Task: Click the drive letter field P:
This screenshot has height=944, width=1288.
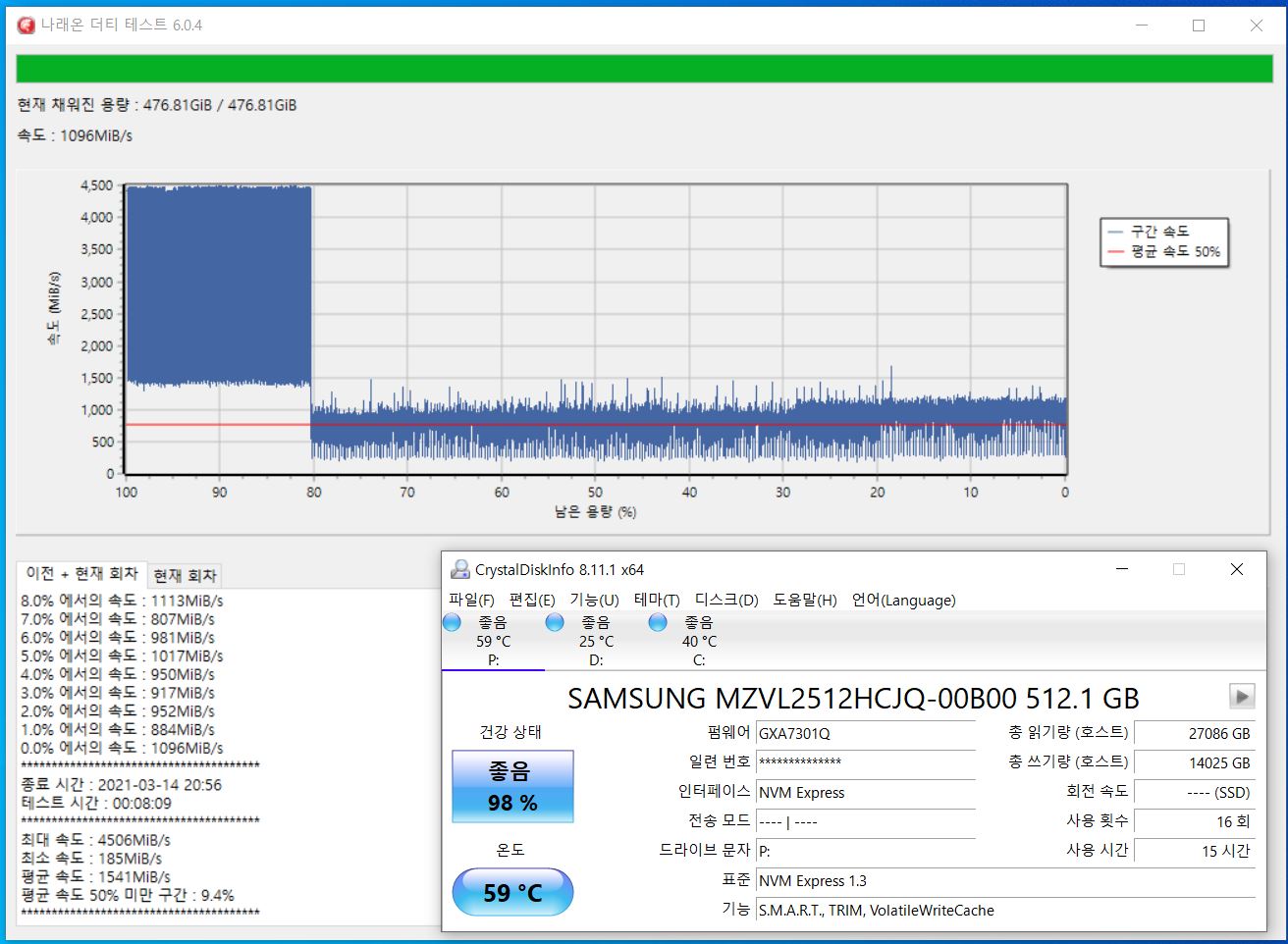Action: (865, 851)
